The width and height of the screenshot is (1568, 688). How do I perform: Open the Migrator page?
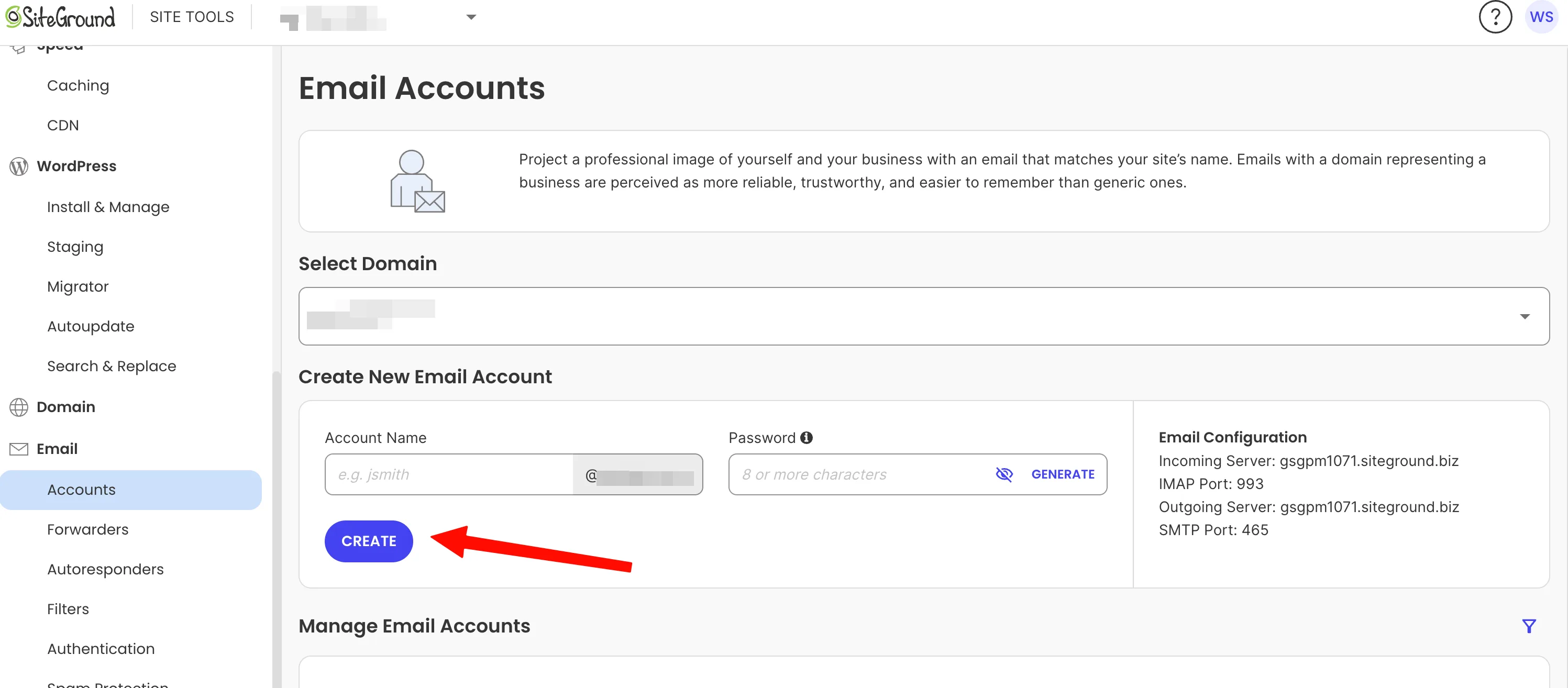(x=78, y=286)
